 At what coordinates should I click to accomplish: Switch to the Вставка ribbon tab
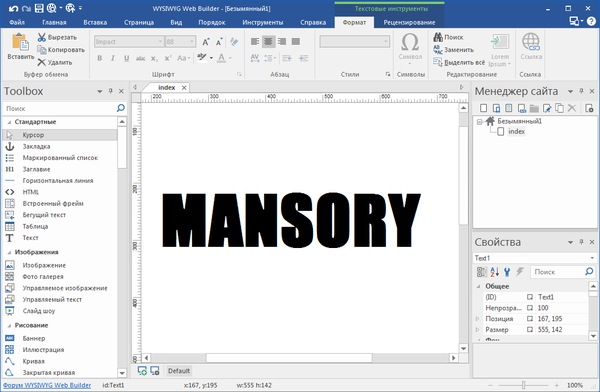click(x=95, y=22)
